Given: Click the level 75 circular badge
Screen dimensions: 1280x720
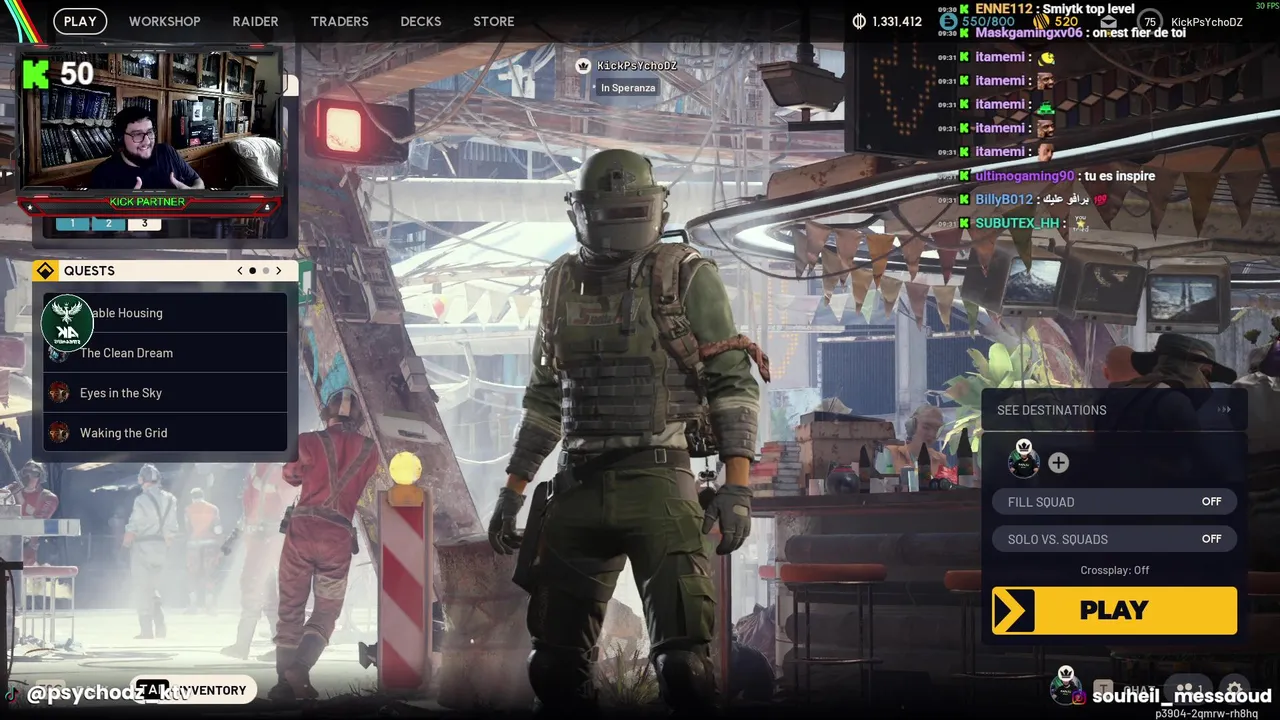Looking at the screenshot, I should (1150, 22).
